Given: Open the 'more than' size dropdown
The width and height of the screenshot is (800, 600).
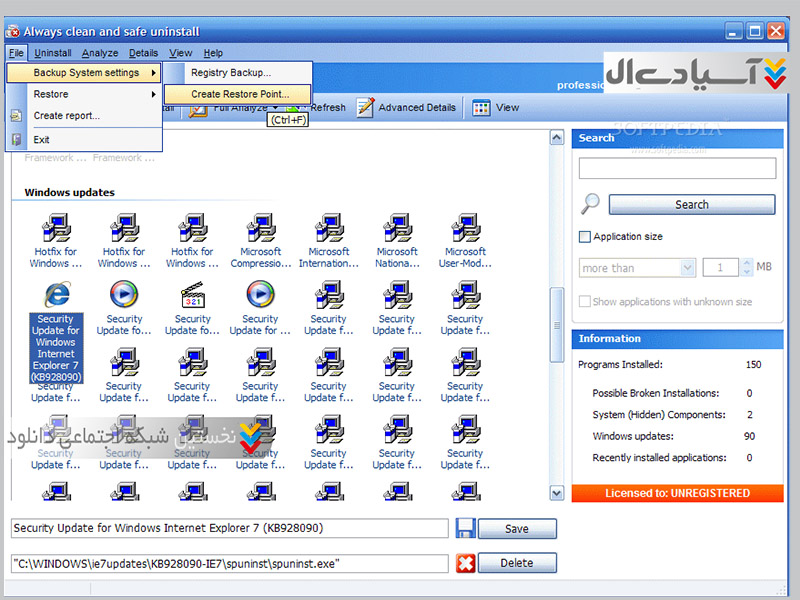Looking at the screenshot, I should (687, 268).
